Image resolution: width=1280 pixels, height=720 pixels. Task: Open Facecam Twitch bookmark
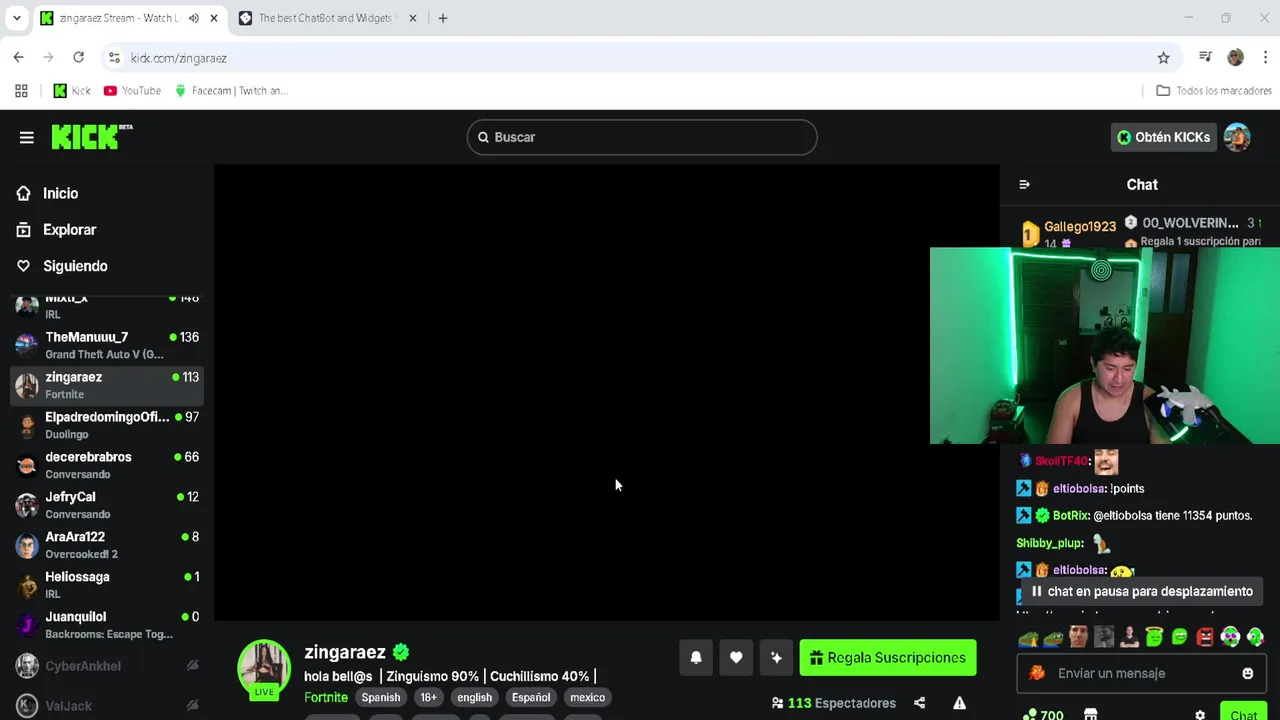231,91
